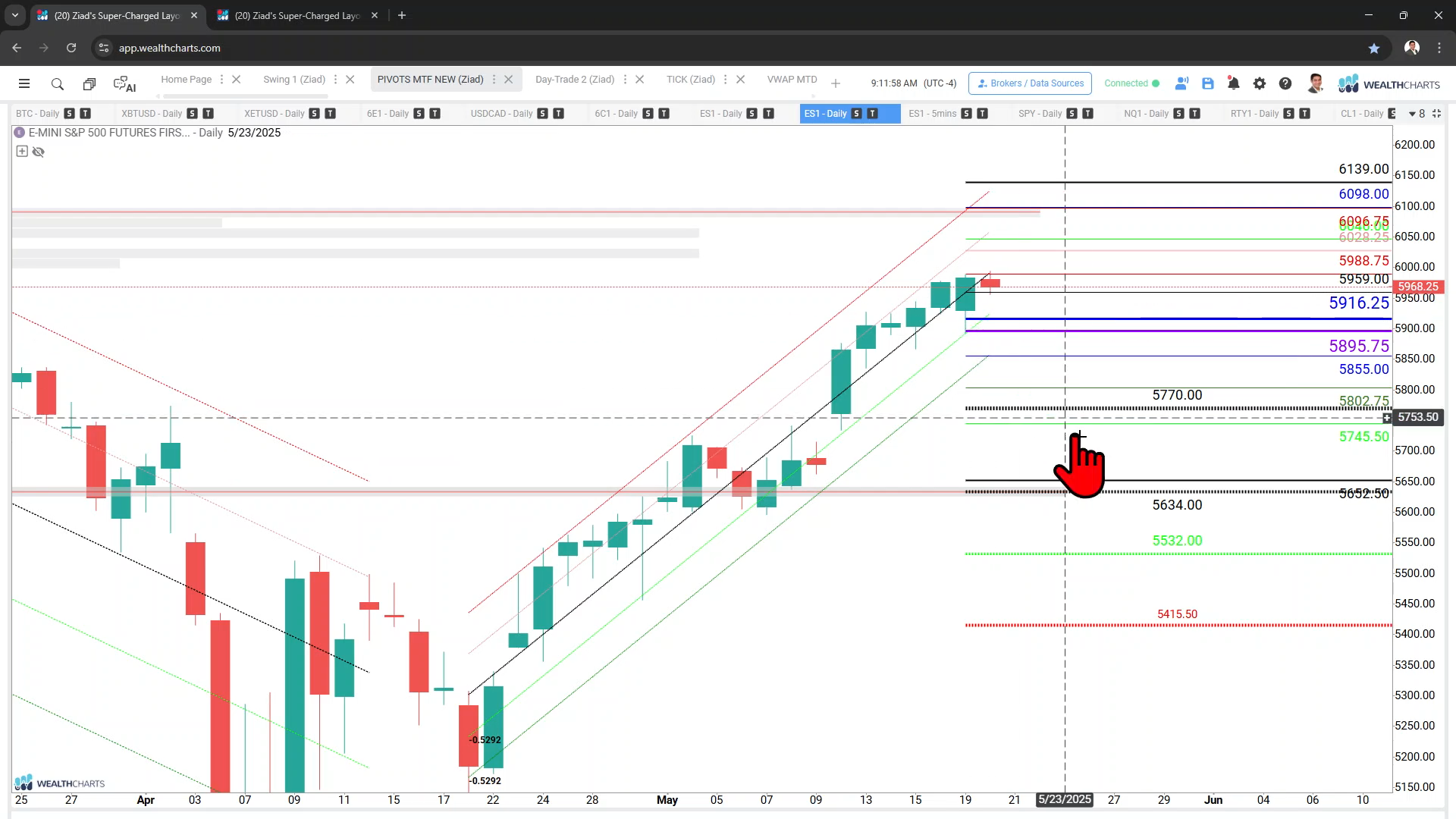
Task: Click the 5/23/2025 date marker on time axis
Action: point(1064,800)
